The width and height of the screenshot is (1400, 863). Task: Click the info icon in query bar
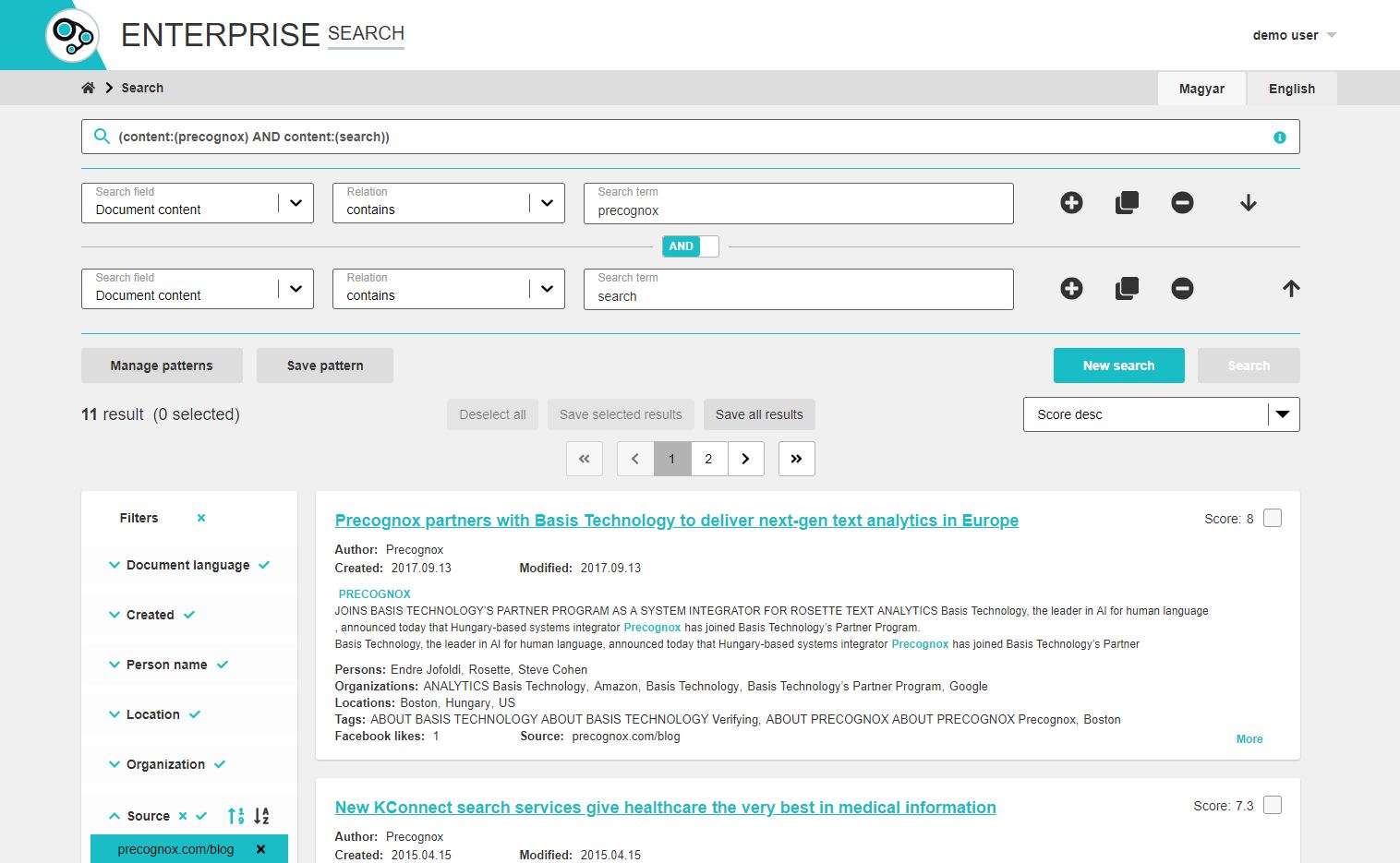coord(1279,138)
